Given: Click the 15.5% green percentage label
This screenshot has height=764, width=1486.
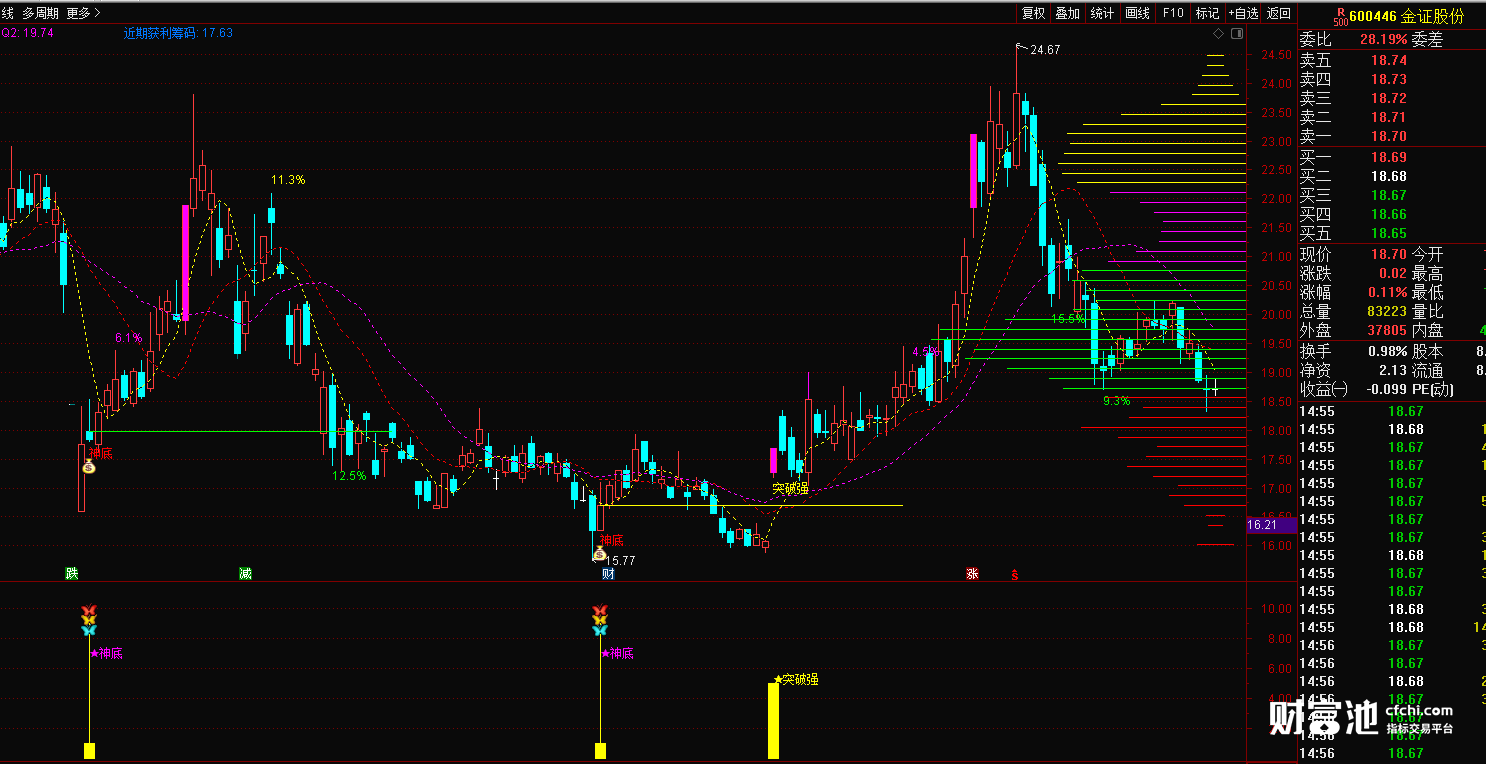Looking at the screenshot, I should click(x=1068, y=319).
